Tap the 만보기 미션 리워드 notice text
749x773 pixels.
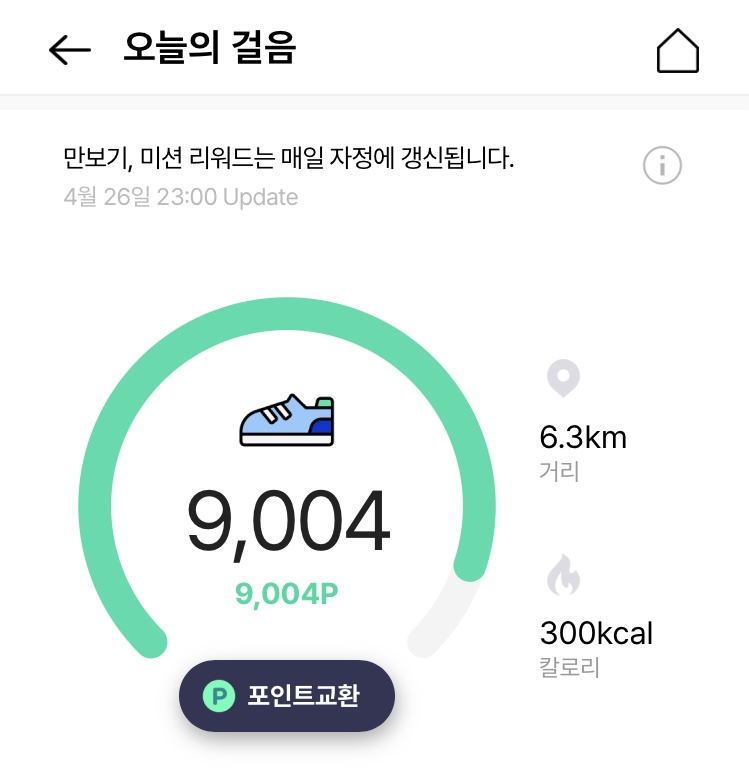[288, 158]
